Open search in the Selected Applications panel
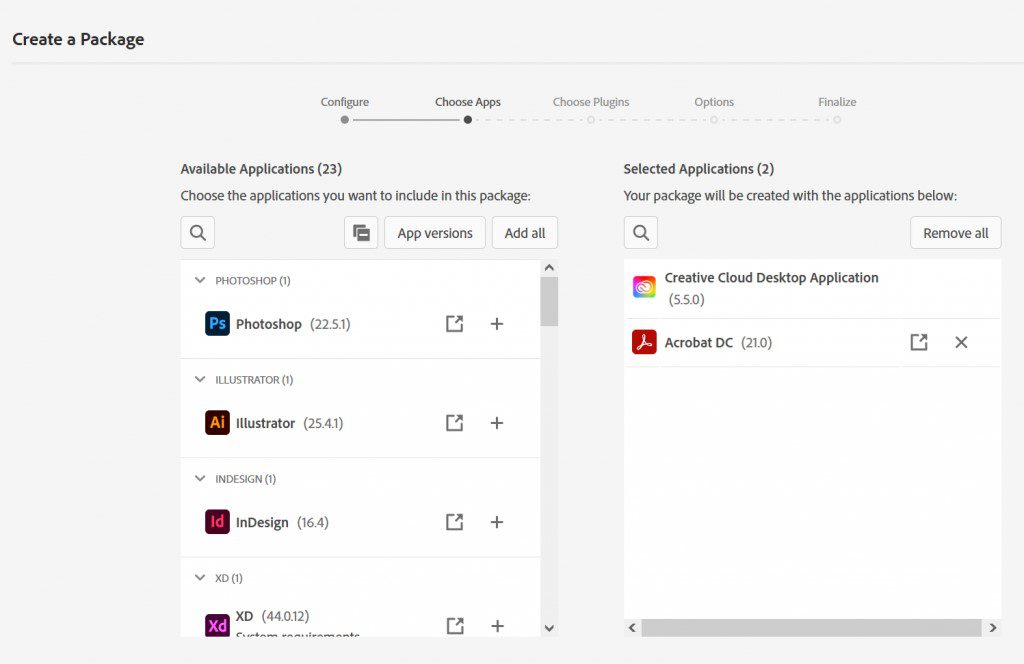Image resolution: width=1024 pixels, height=664 pixels. pos(640,232)
